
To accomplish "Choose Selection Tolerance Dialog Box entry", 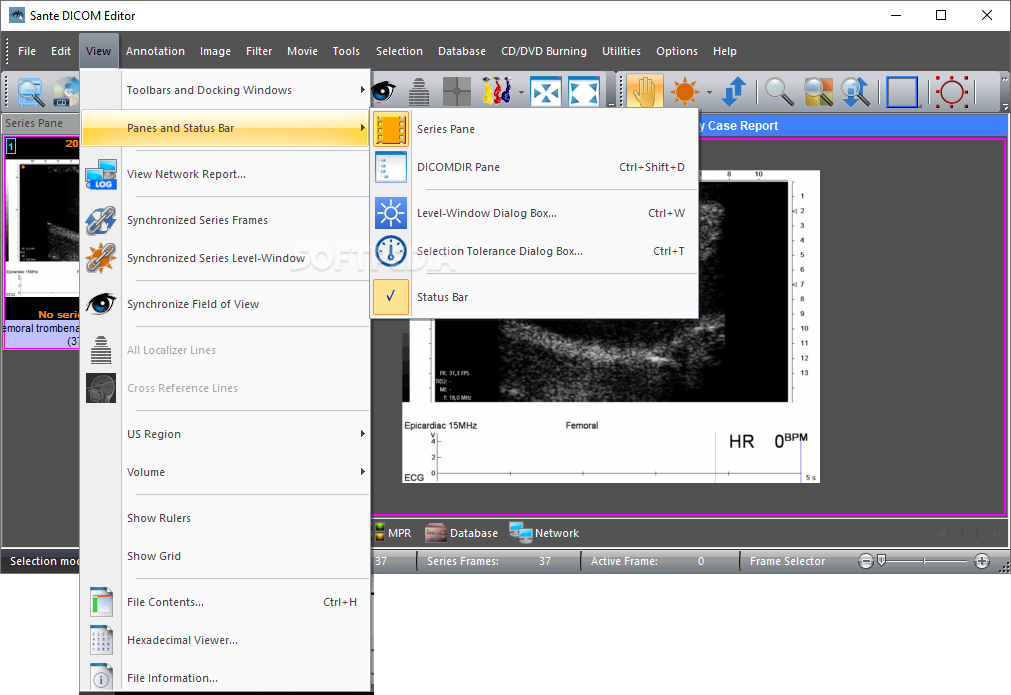I will coord(535,251).
